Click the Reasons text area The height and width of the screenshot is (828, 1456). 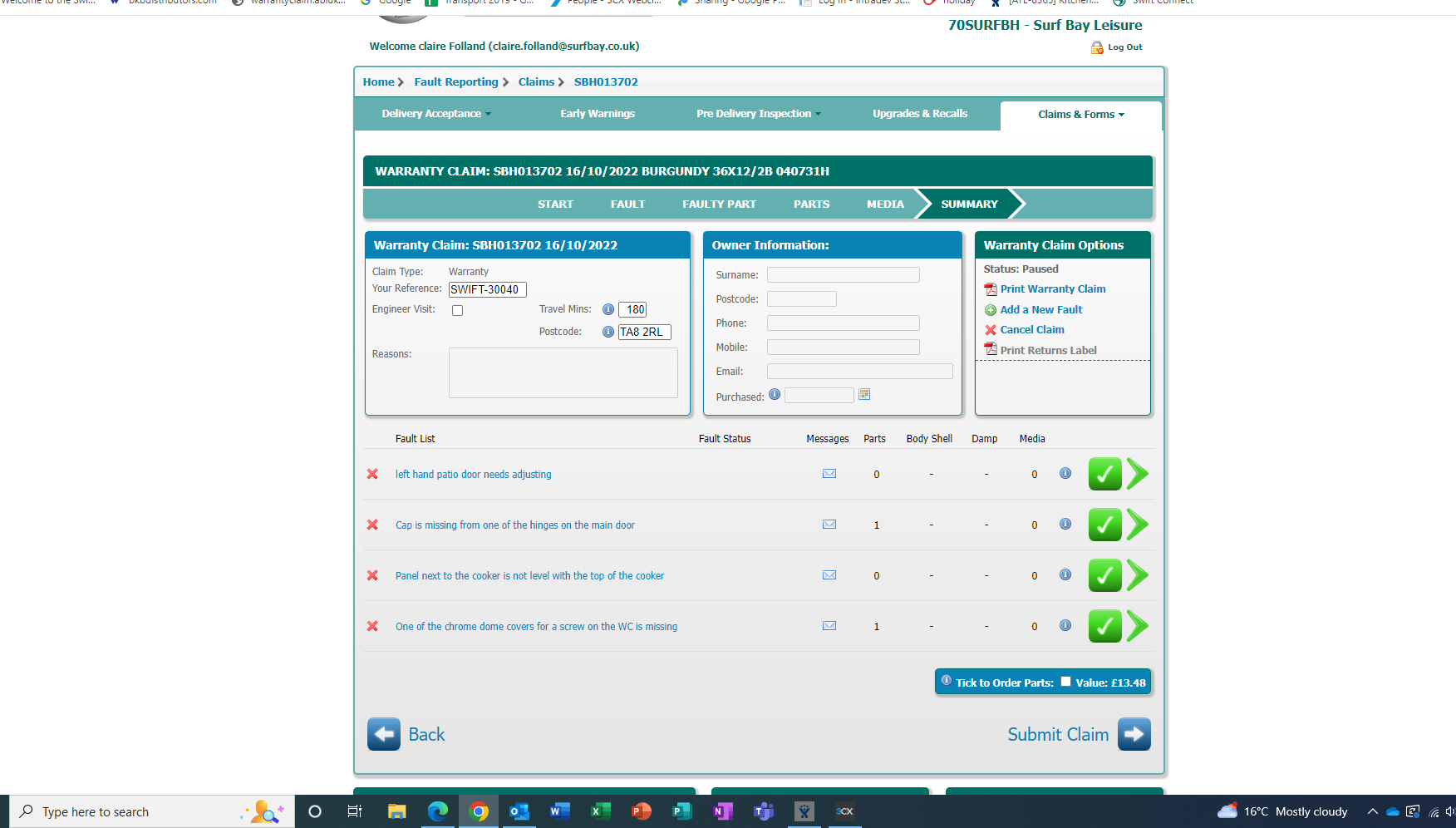point(563,372)
